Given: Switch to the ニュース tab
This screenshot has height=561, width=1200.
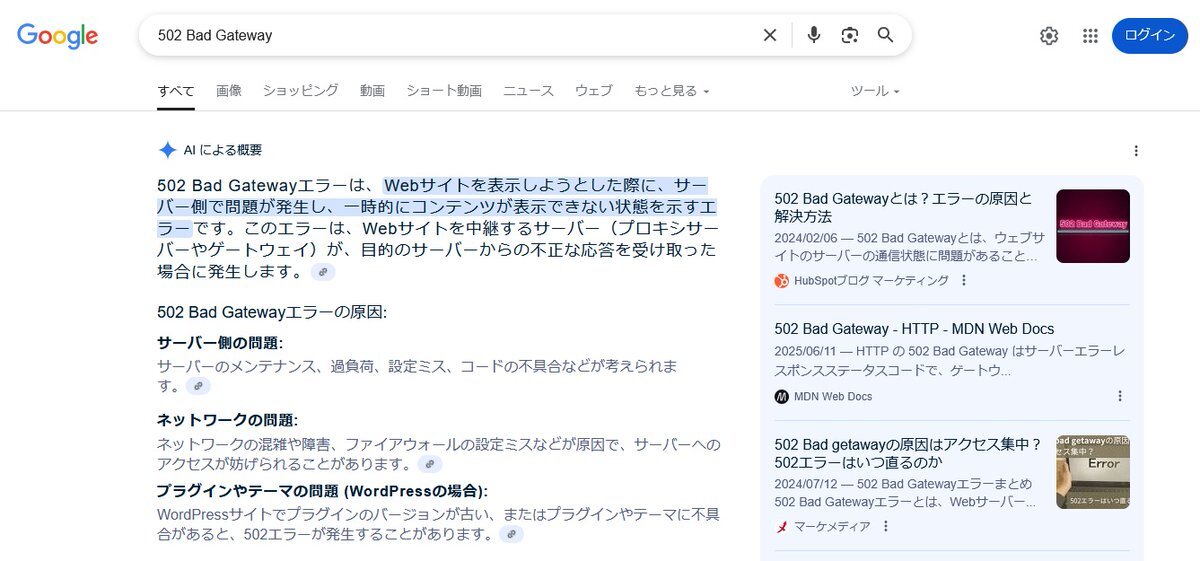Looking at the screenshot, I should (528, 91).
